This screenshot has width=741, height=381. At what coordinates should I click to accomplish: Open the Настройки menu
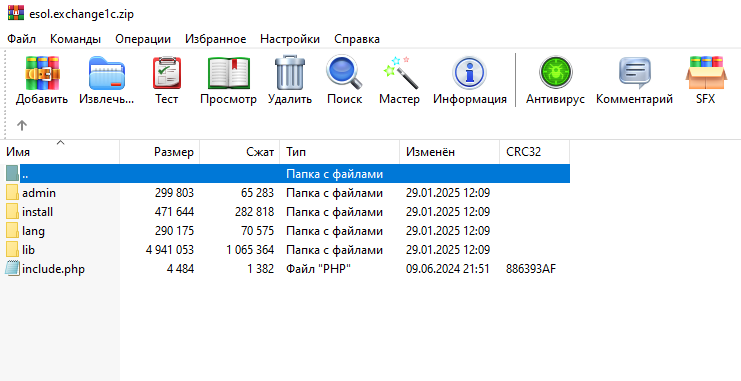(290, 39)
